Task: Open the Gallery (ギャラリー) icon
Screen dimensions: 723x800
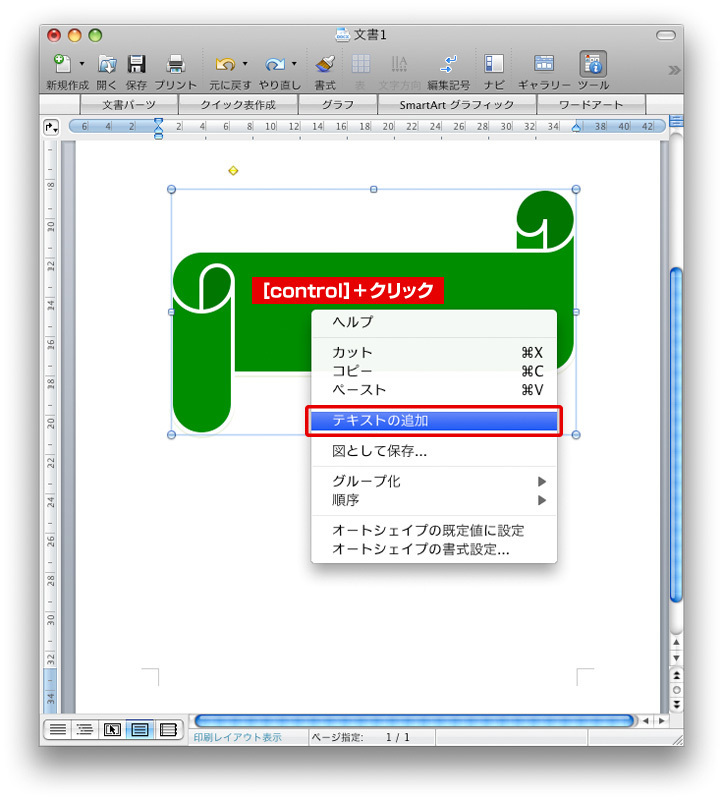Action: [x=544, y=65]
